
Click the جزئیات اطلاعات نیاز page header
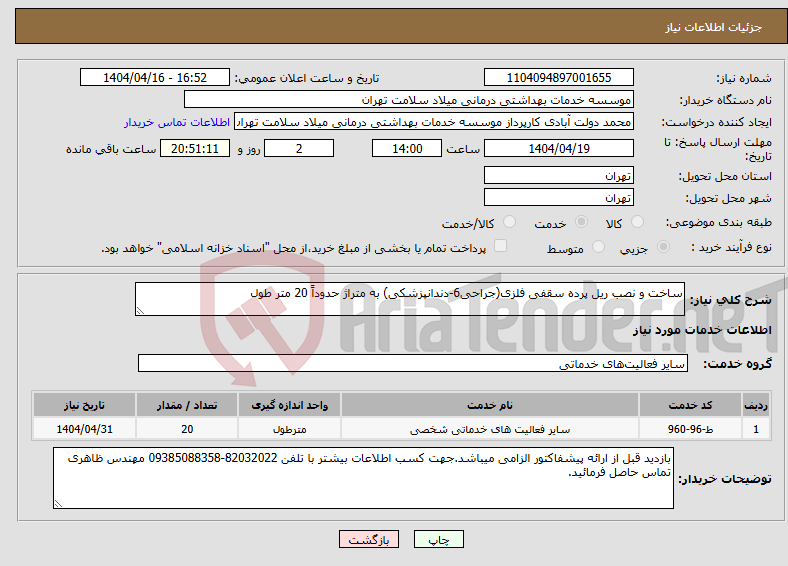[x=714, y=27]
